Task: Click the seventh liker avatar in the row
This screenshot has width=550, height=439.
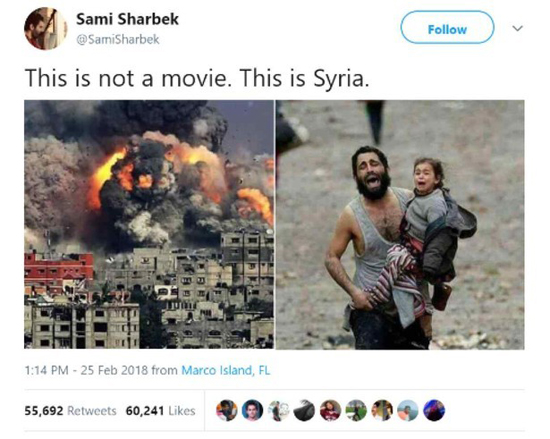Action: click(382, 410)
